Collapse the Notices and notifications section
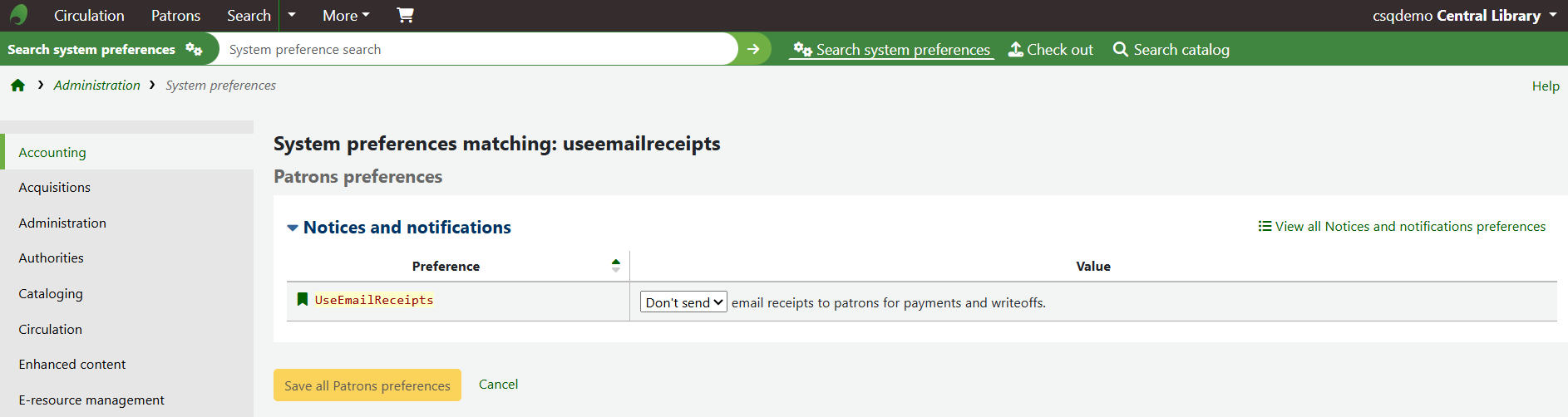 coord(293,228)
